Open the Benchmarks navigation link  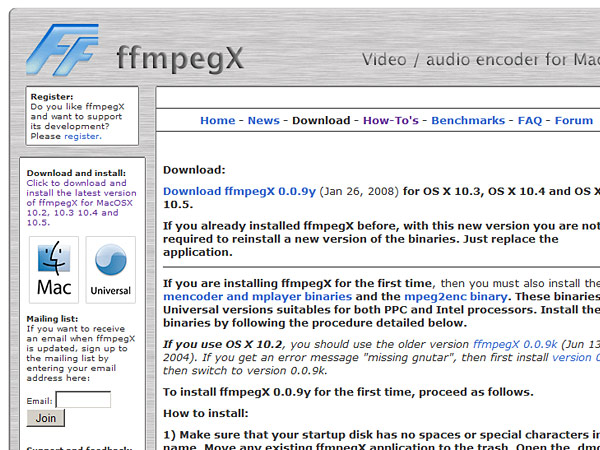468,121
